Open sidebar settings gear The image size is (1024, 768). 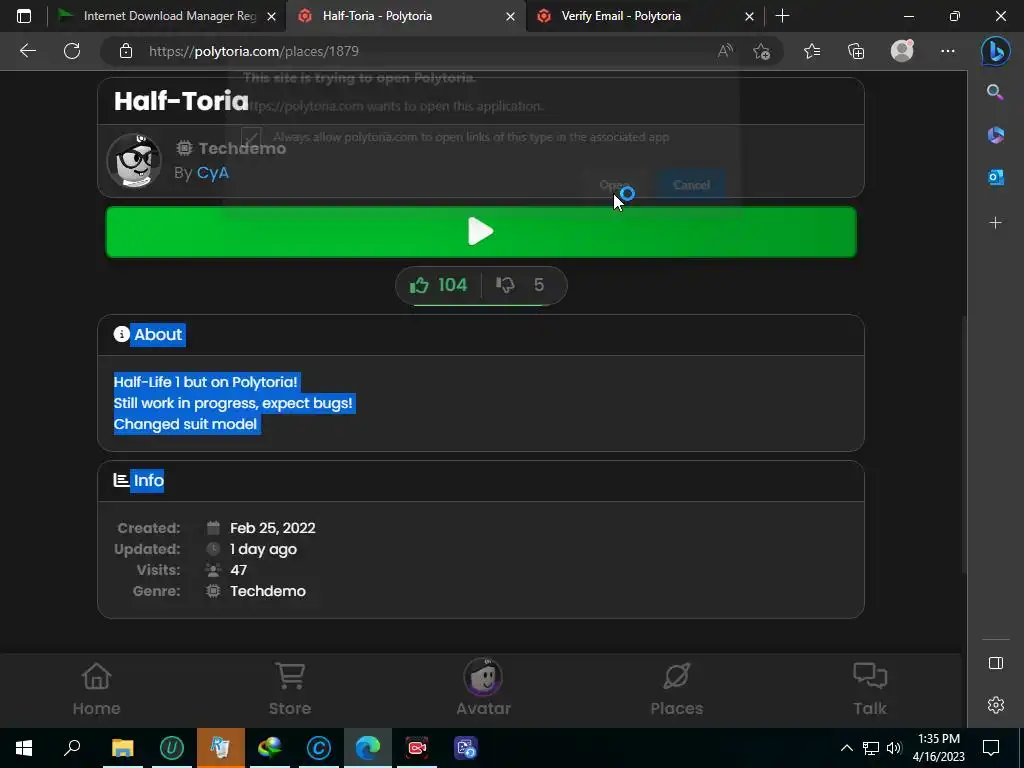(995, 705)
